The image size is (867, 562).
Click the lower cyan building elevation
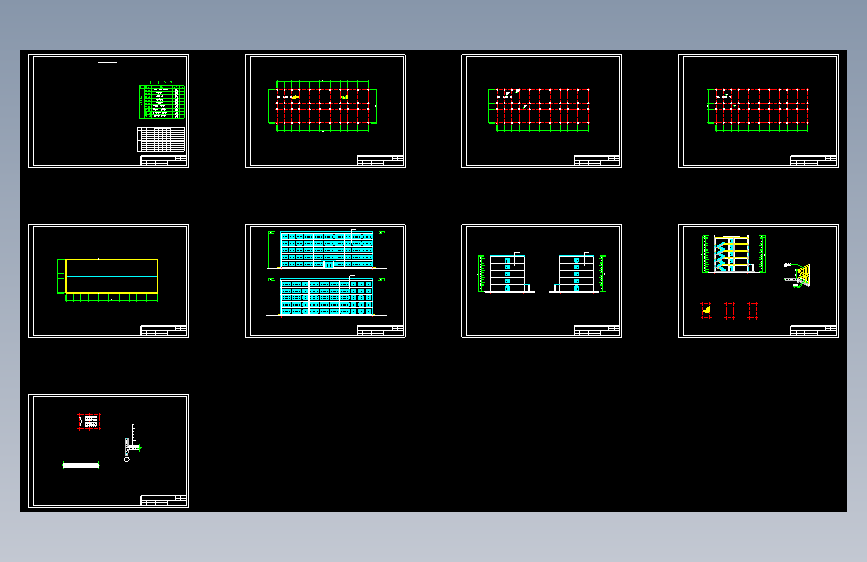pyautogui.click(x=326, y=296)
